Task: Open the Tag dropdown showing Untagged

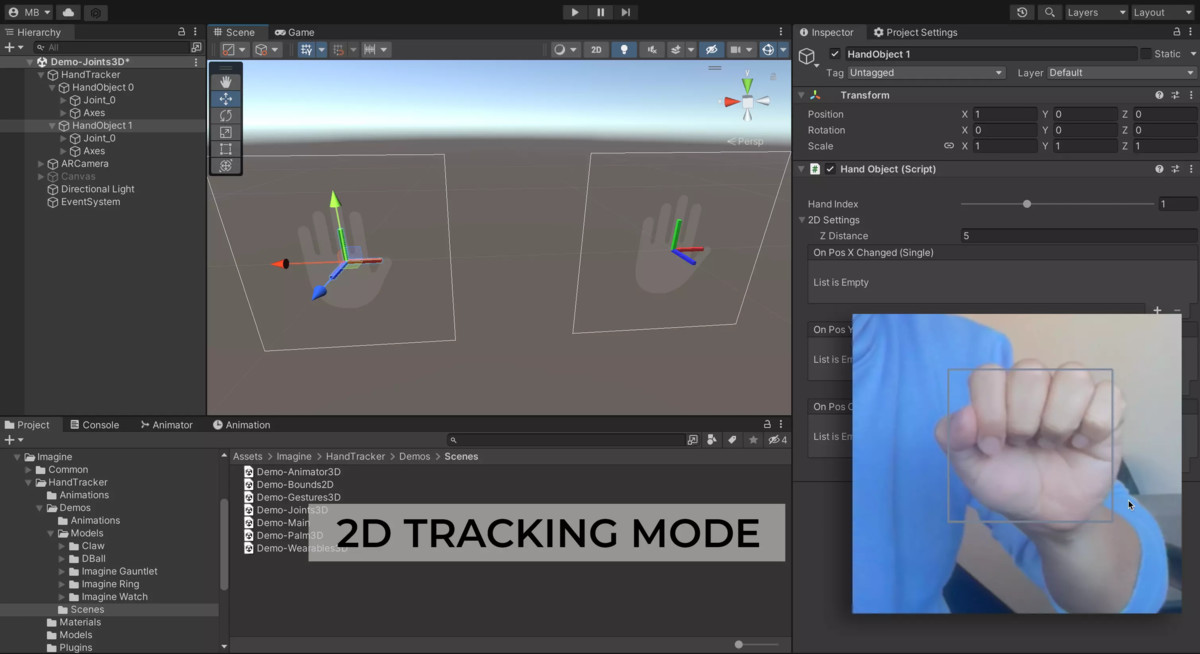Action: coord(926,73)
